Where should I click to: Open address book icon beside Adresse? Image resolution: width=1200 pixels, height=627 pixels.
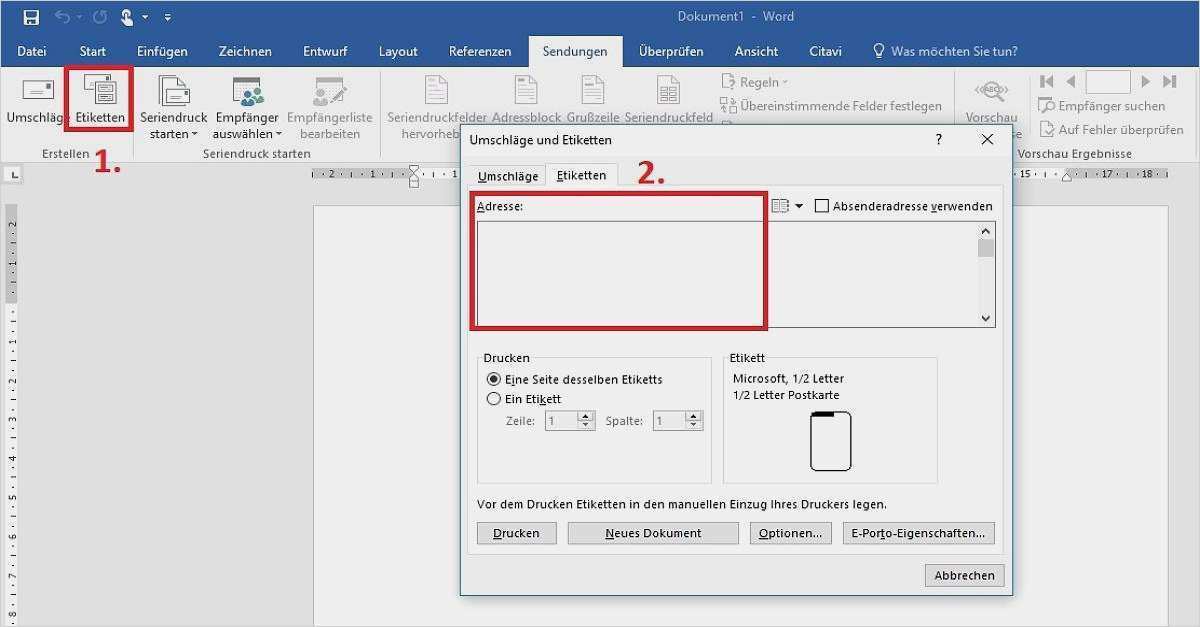click(x=781, y=206)
